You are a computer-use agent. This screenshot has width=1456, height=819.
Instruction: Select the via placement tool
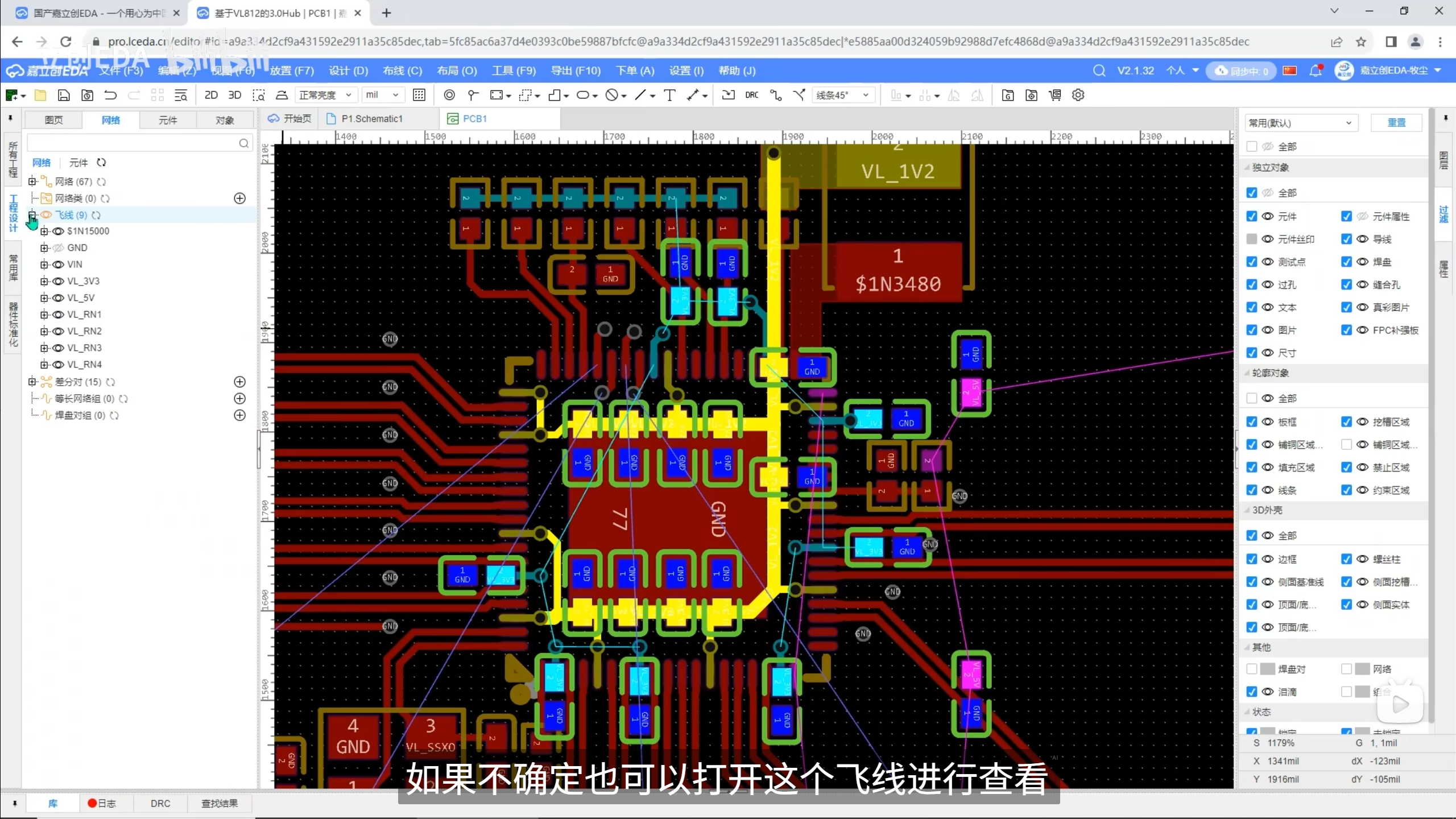(449, 95)
